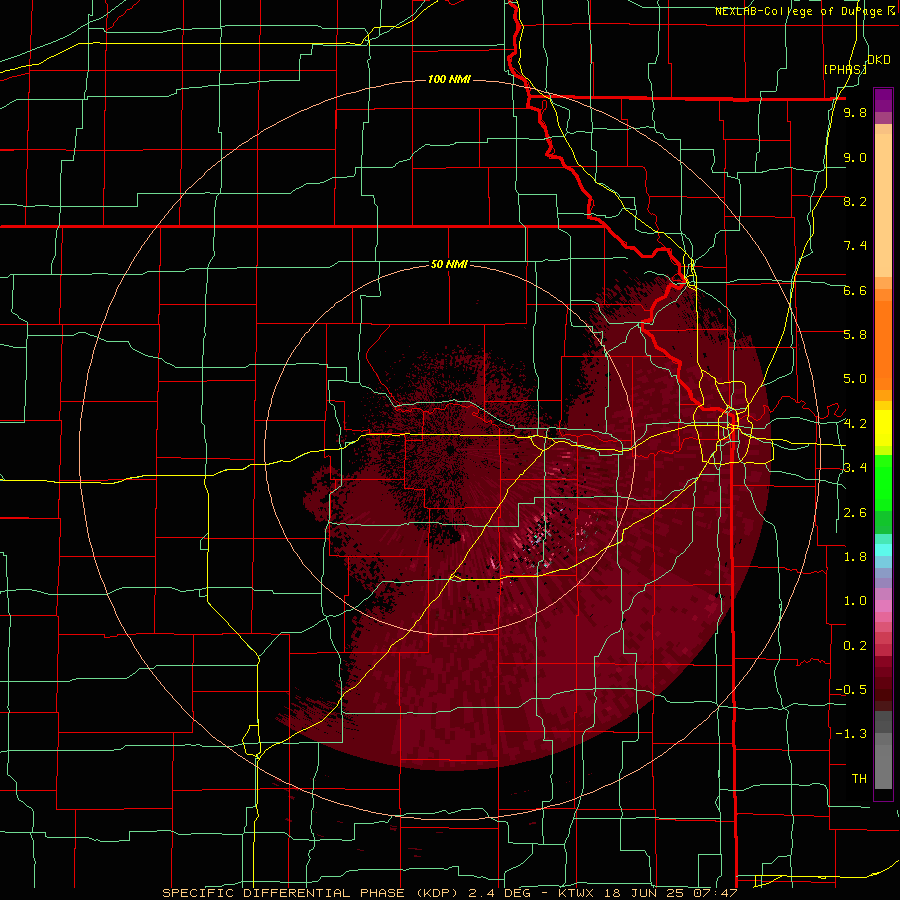900x900 pixels.
Task: Click the TH threshold label on the scale
Action: coord(859,779)
